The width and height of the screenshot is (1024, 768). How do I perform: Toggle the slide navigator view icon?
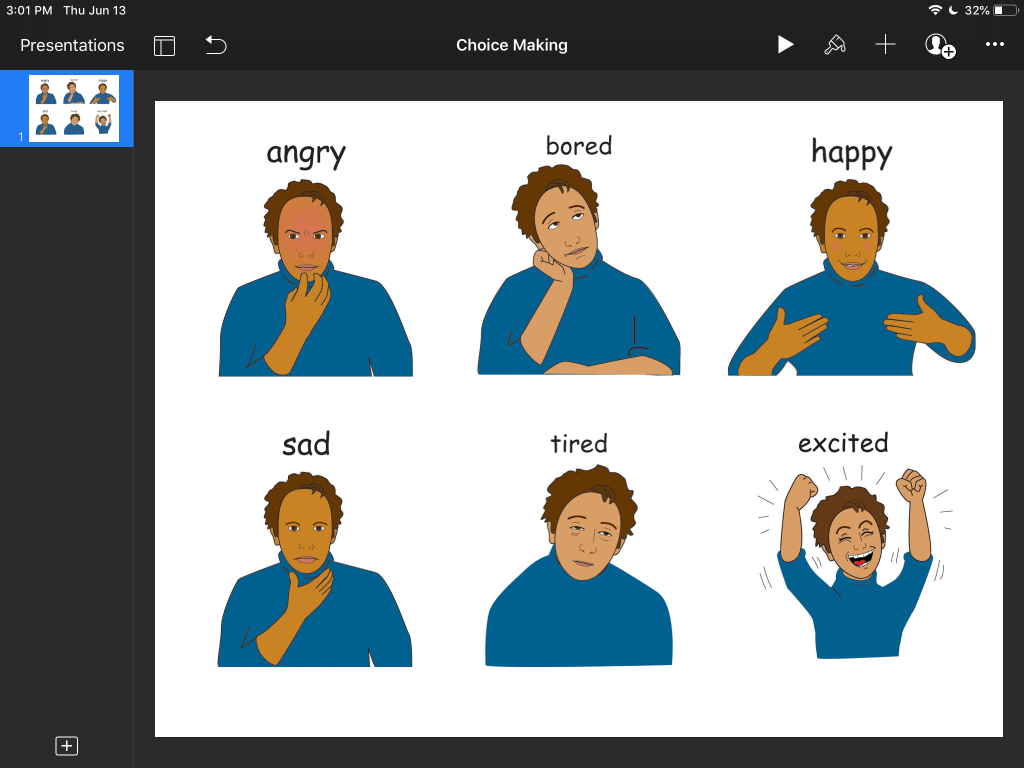click(164, 45)
